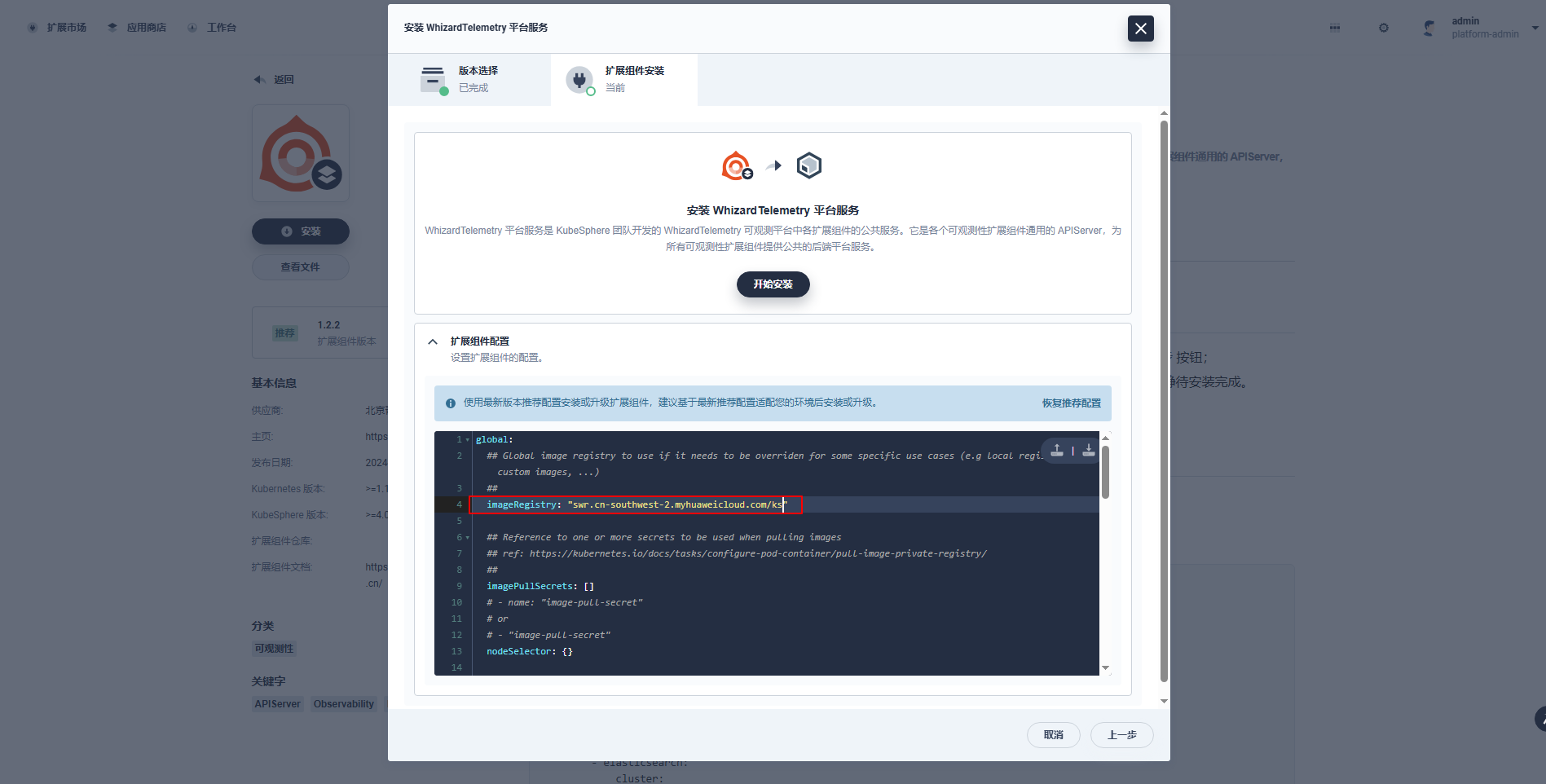Click the admin user avatar icon

1429,28
